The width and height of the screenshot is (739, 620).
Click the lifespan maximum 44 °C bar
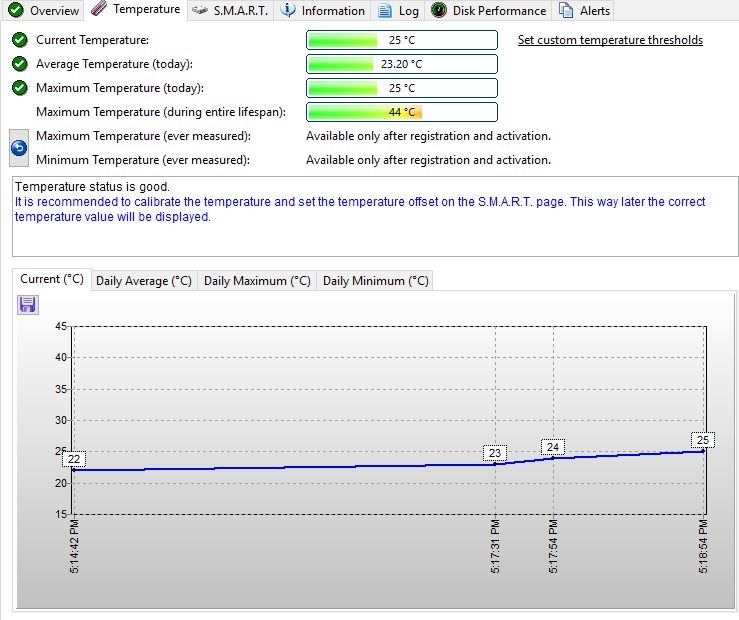tap(401, 112)
